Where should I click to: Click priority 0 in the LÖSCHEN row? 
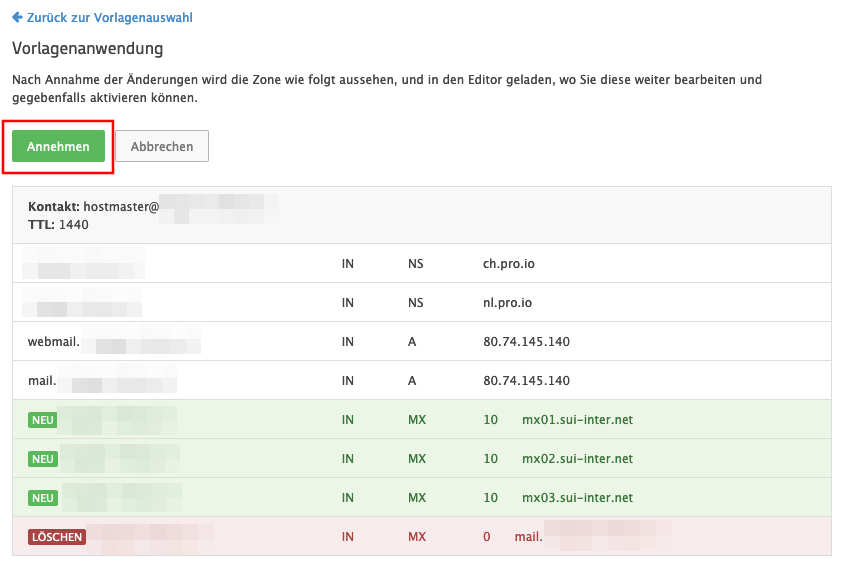pos(487,537)
